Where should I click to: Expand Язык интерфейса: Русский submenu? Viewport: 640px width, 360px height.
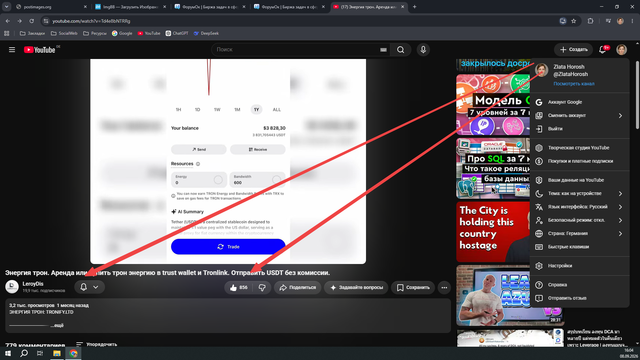pos(580,207)
